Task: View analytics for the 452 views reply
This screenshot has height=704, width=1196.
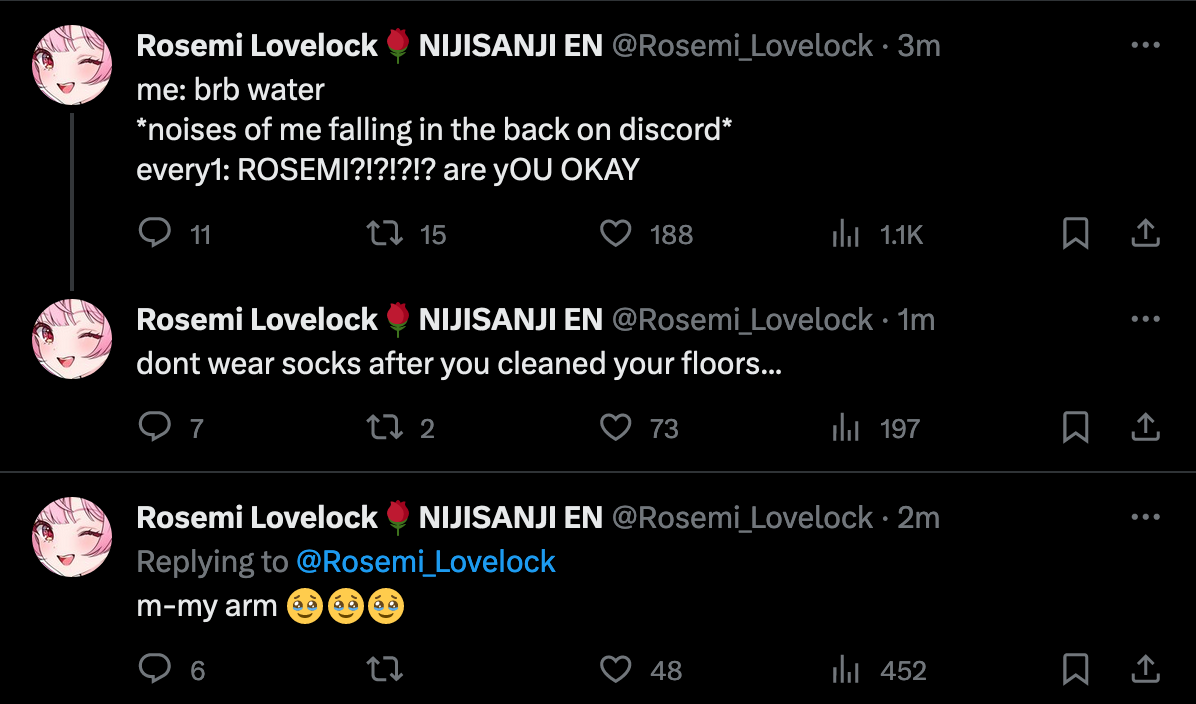Action: (847, 669)
